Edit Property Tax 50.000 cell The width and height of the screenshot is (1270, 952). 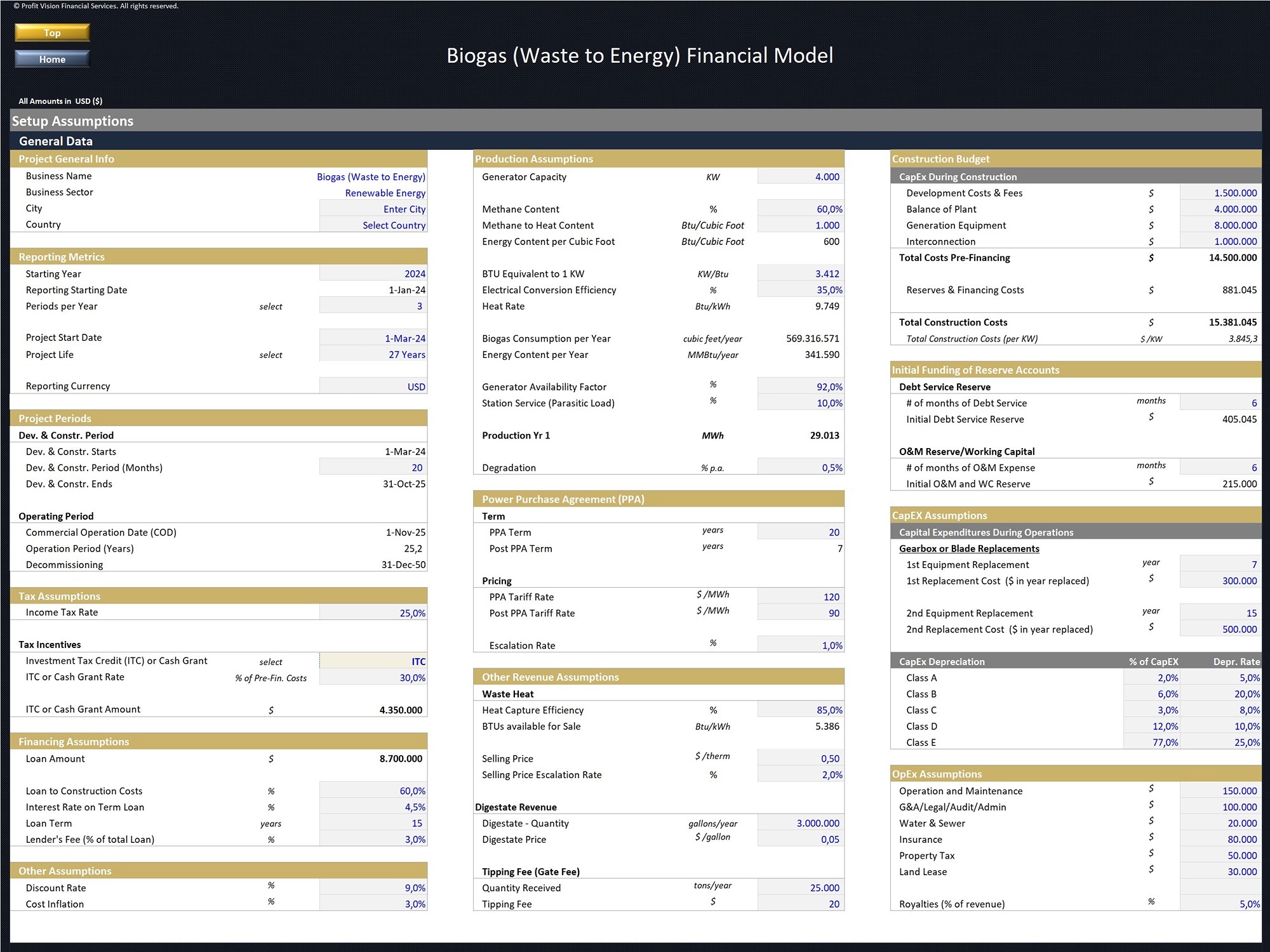(x=1220, y=856)
